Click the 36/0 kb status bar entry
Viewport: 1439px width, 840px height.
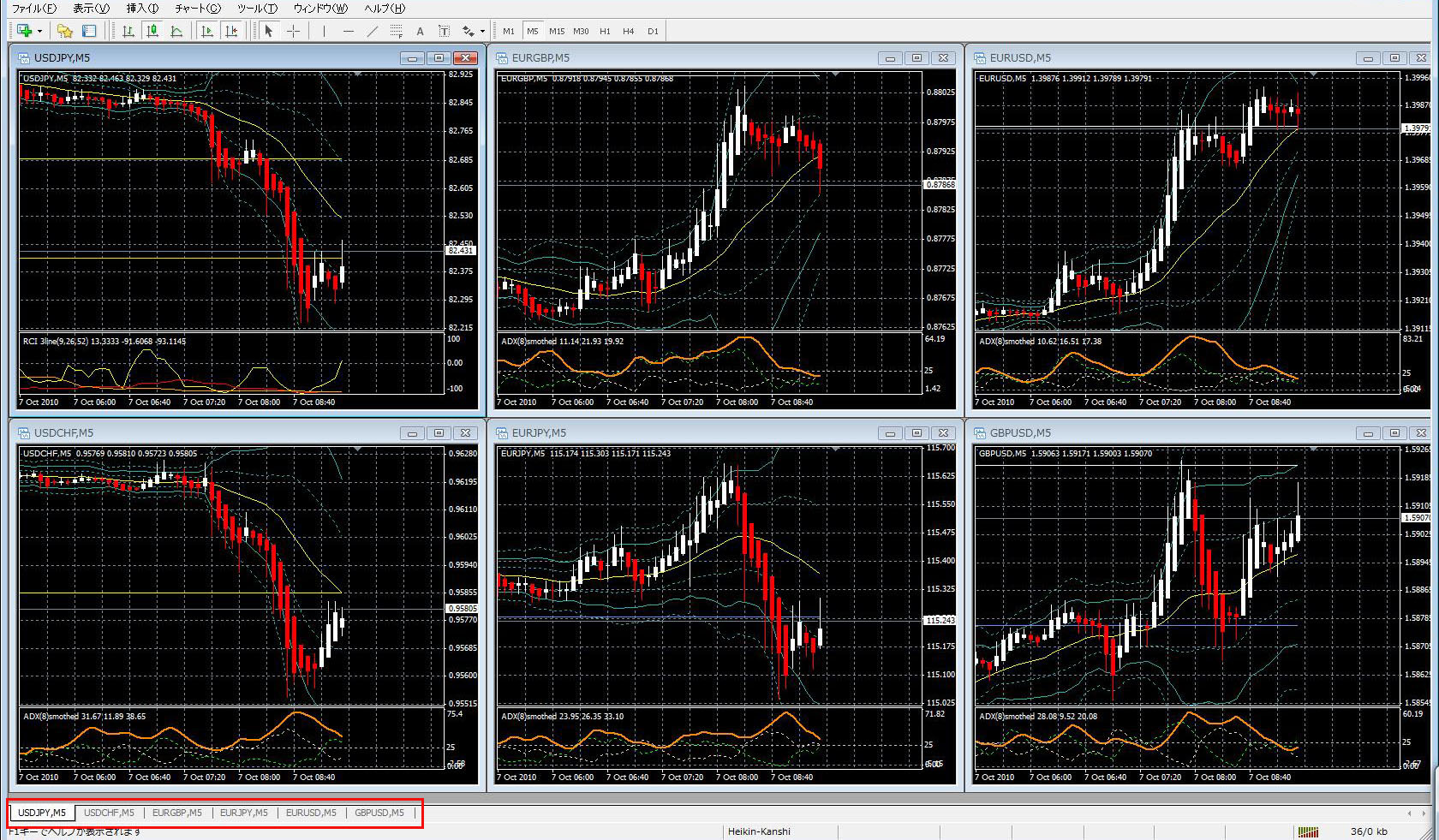(1369, 831)
